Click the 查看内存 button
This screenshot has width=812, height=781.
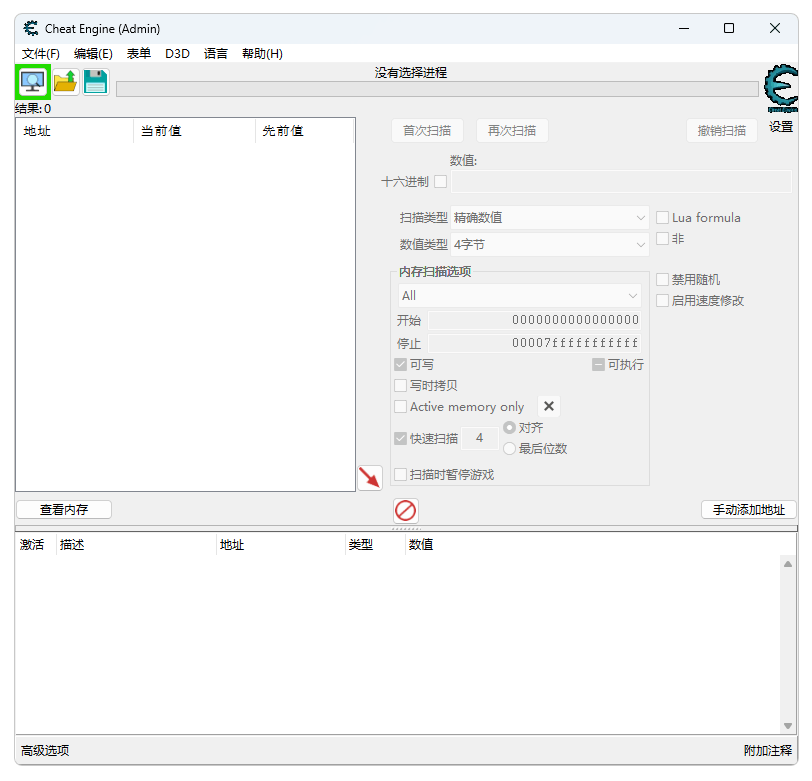point(64,510)
